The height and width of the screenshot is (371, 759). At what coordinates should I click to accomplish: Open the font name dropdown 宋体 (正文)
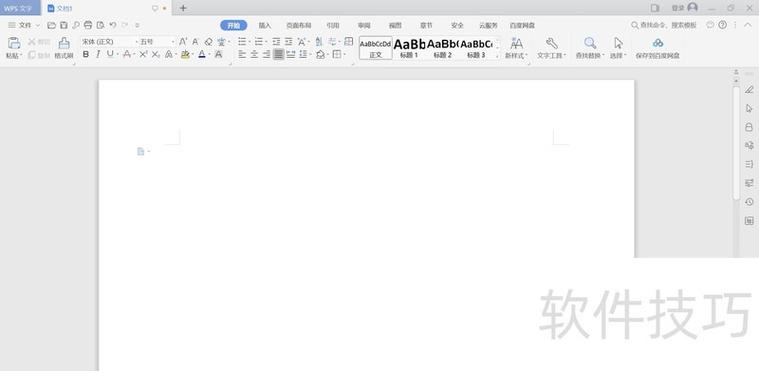pos(109,42)
